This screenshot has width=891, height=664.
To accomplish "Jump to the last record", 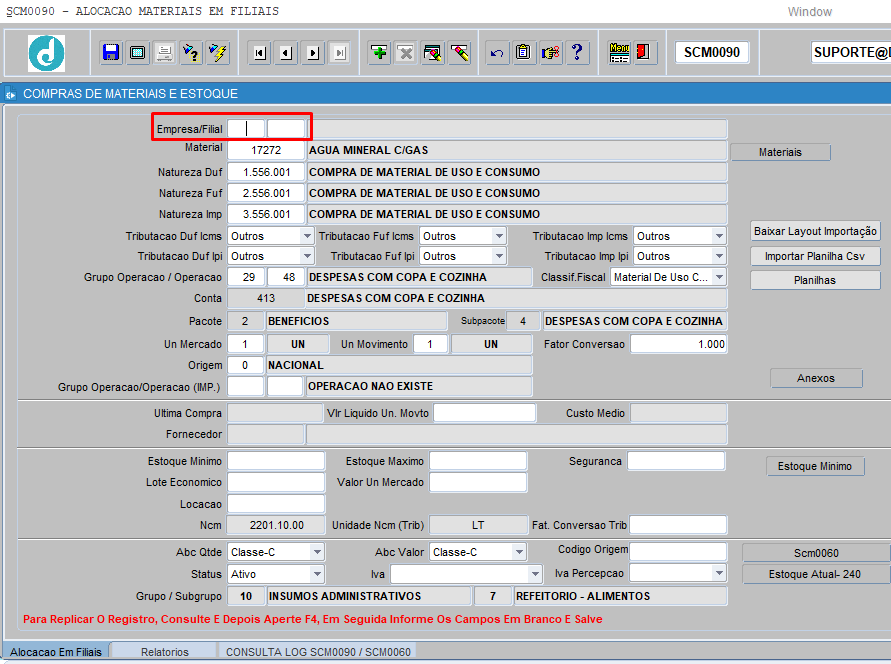I will [340, 53].
